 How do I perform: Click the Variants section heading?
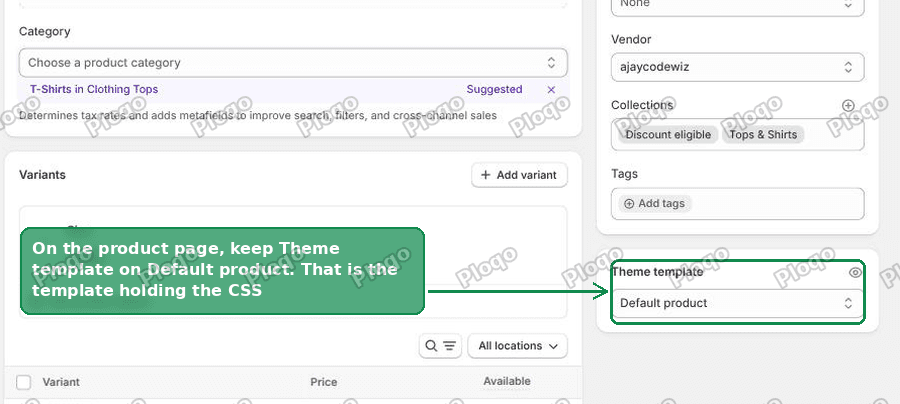pos(42,175)
